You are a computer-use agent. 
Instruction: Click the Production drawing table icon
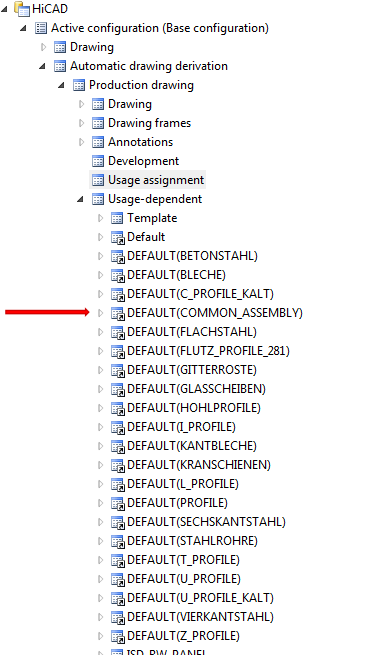tap(79, 85)
